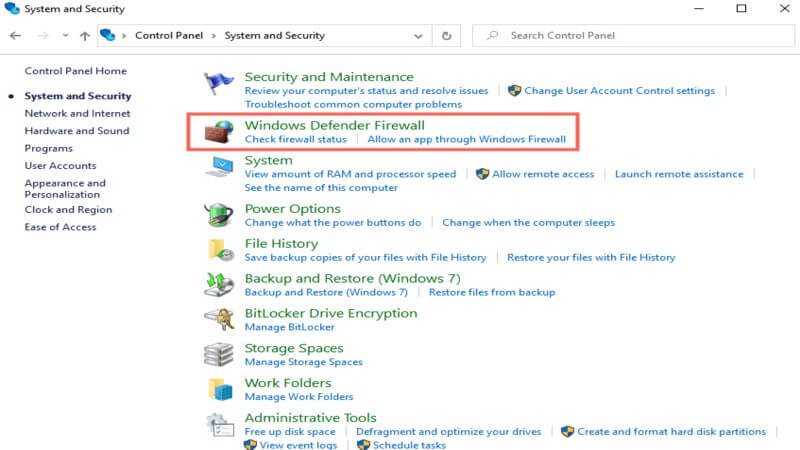Viewport: 800px width, 450px height.
Task: Go up one folder level
Action: [x=85, y=36]
